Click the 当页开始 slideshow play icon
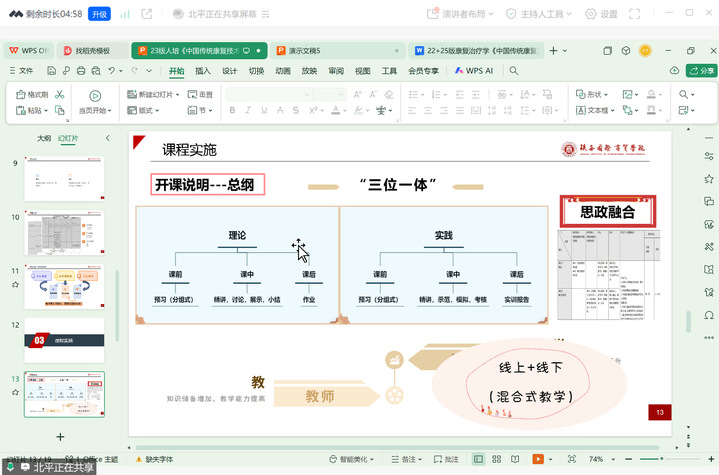Viewport: 719px width, 475px height. [x=93, y=95]
